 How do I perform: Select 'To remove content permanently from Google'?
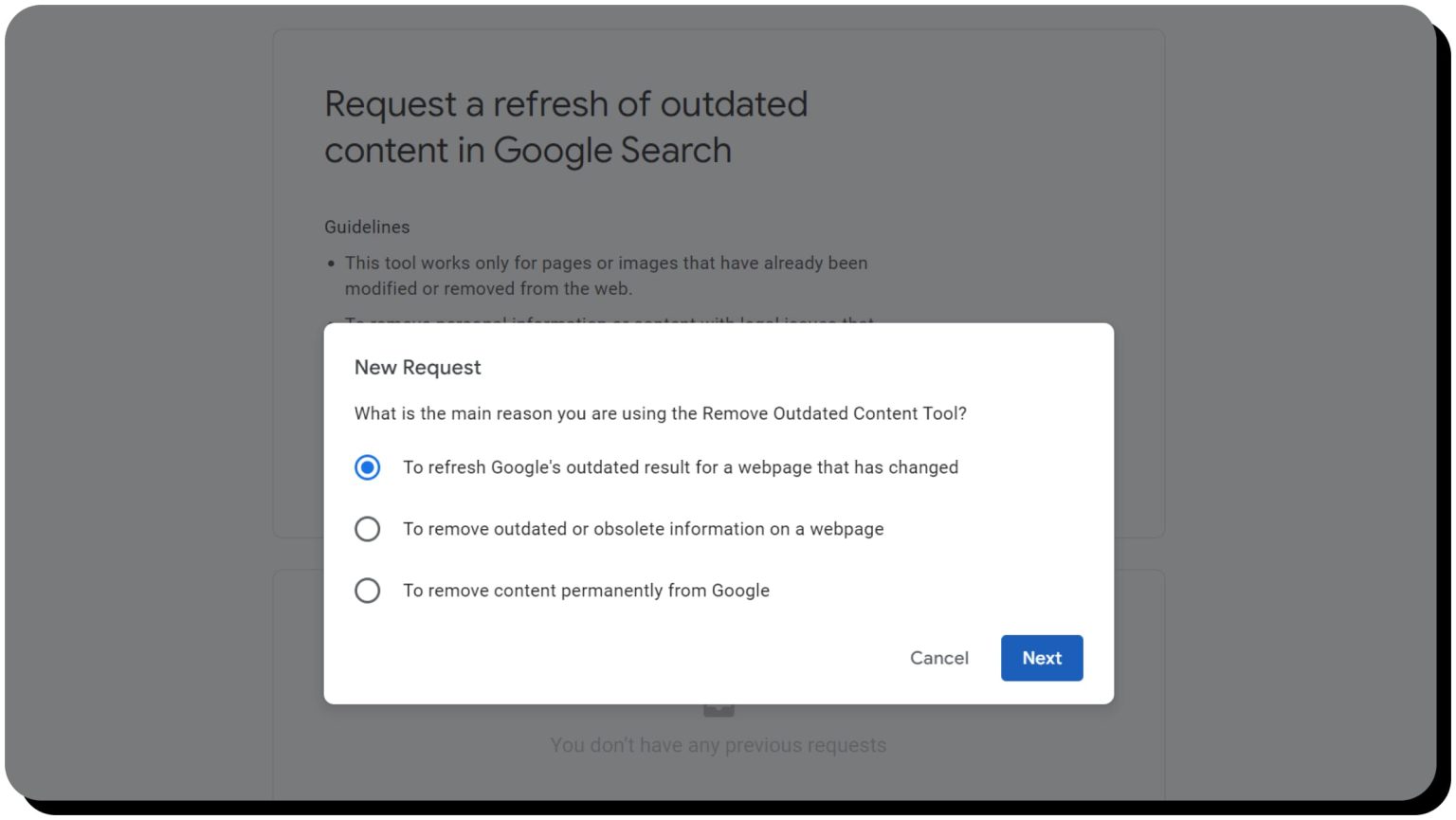[368, 590]
